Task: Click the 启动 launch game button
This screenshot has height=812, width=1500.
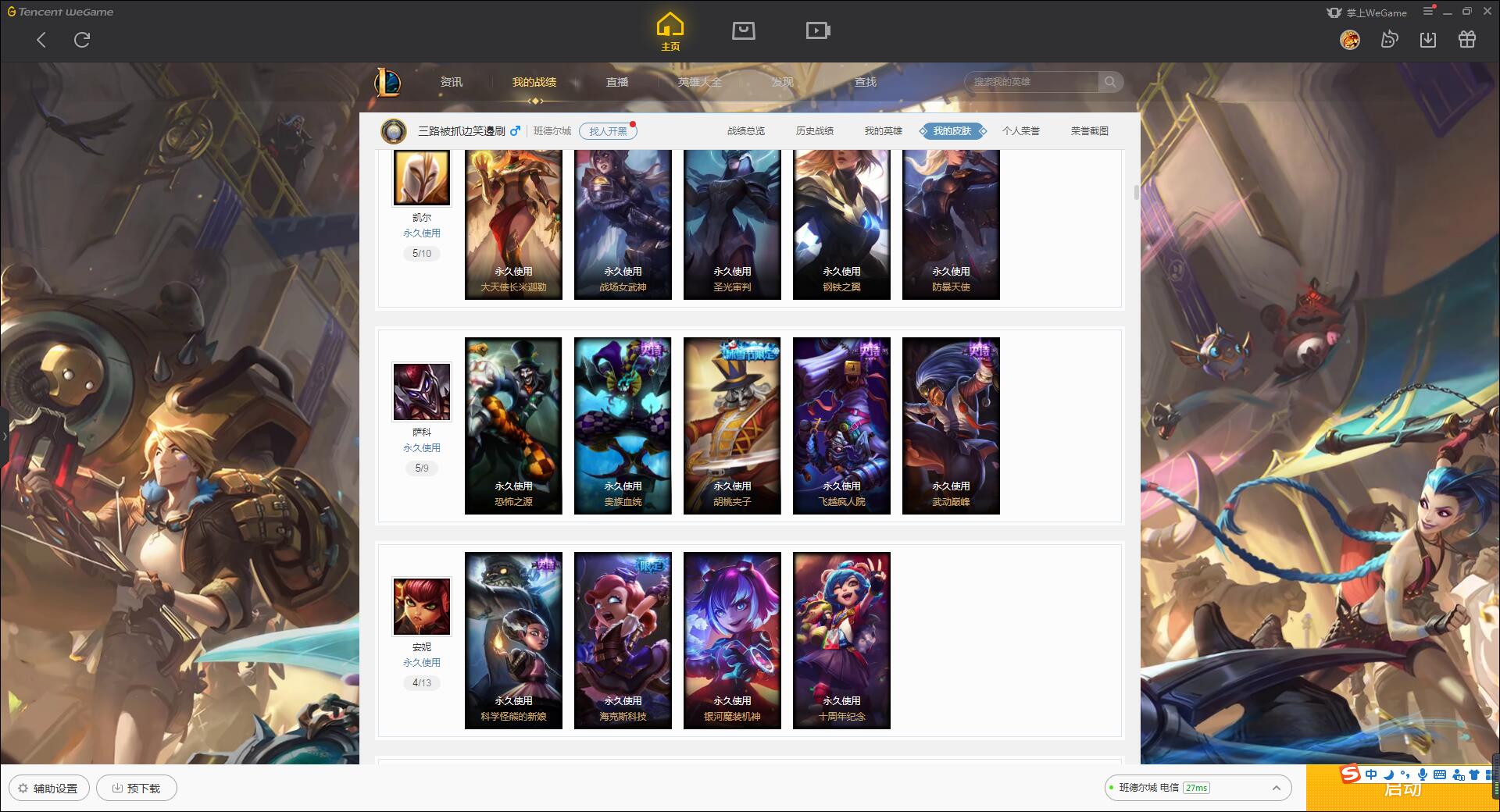Action: (1402, 790)
